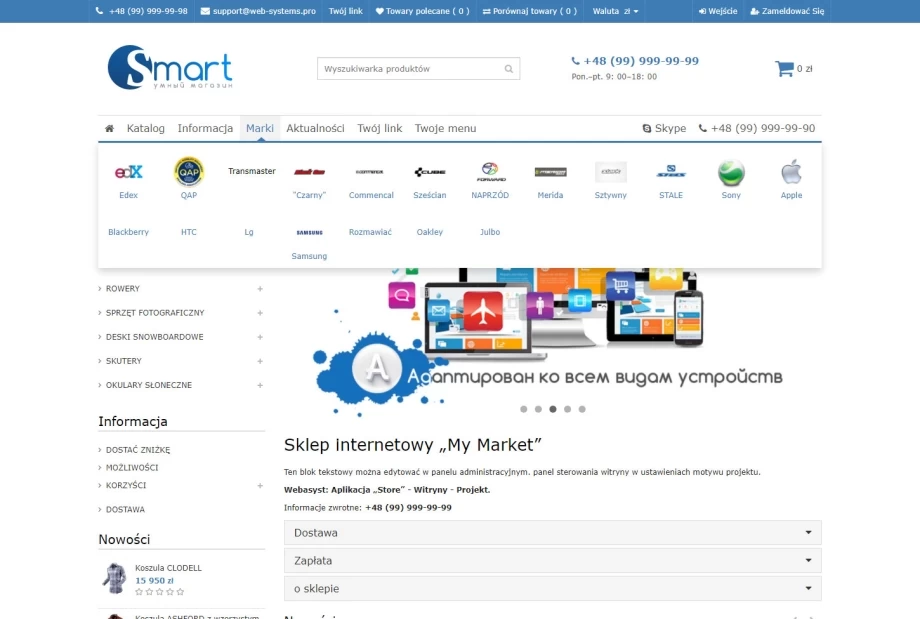Image resolution: width=920 pixels, height=619 pixels.
Task: Select the third slider pagination dot
Action: coord(552,409)
